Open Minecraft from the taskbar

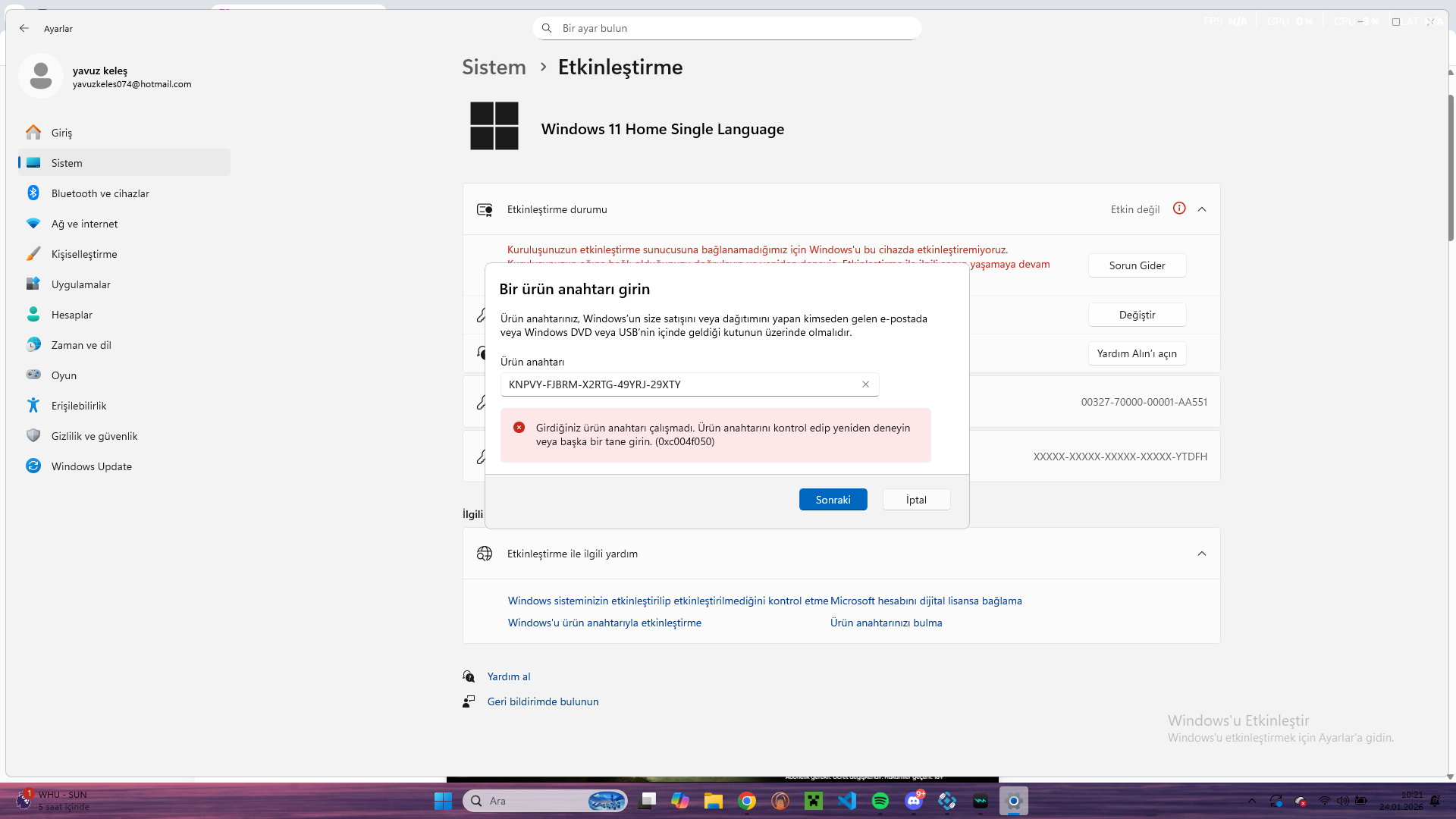(814, 801)
